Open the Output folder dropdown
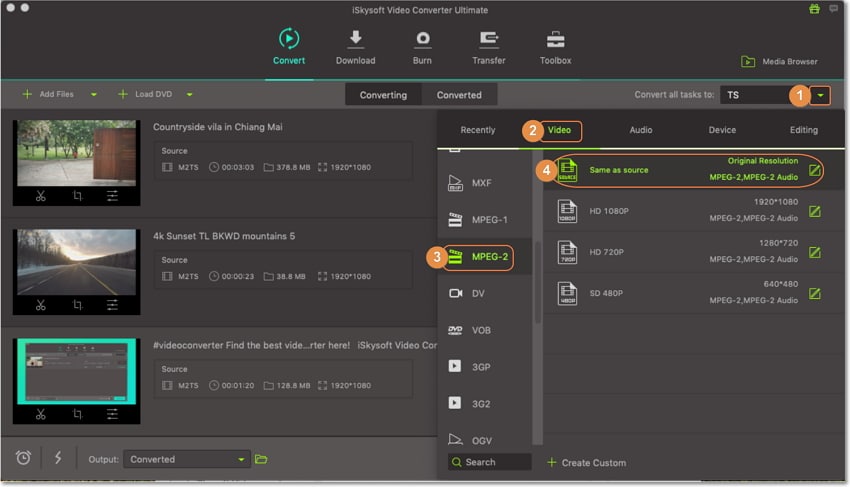 tap(186, 459)
